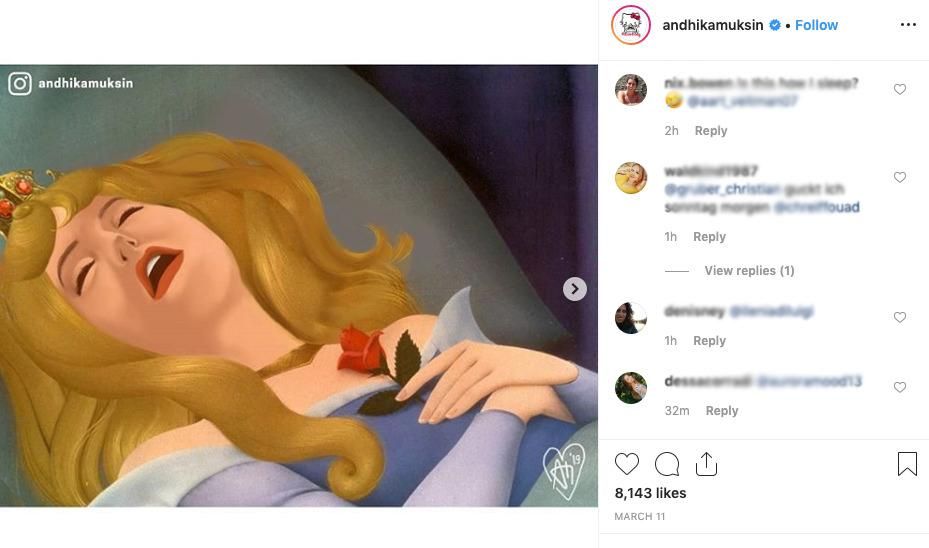
Task: Expand View replies (1)
Action: tap(749, 271)
